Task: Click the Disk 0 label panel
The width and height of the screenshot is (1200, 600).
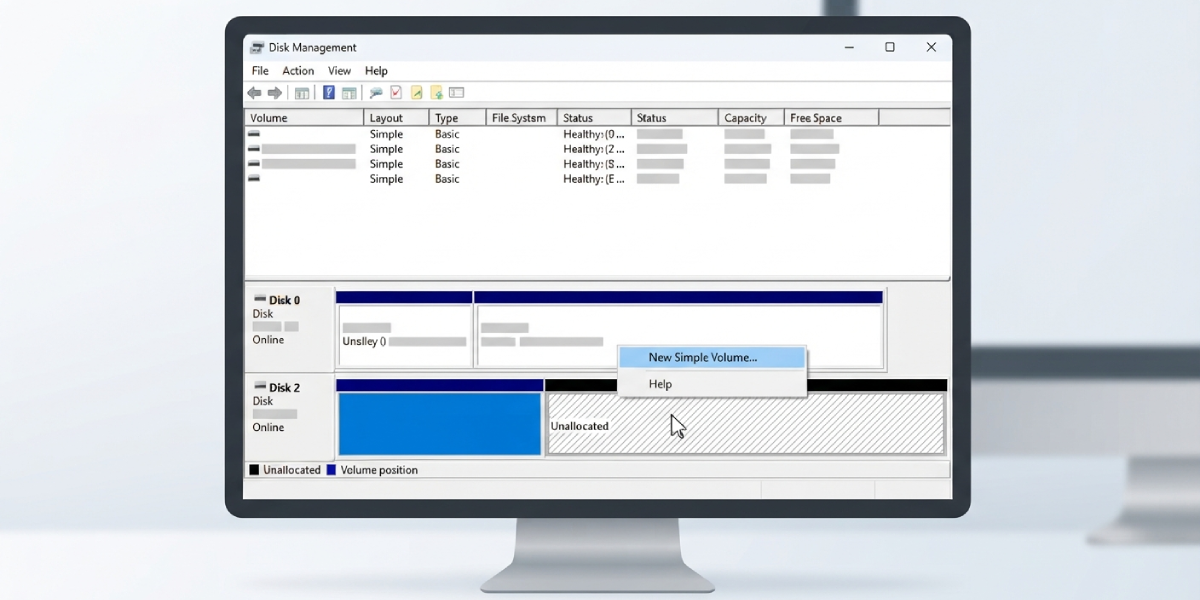Action: pyautogui.click(x=289, y=329)
